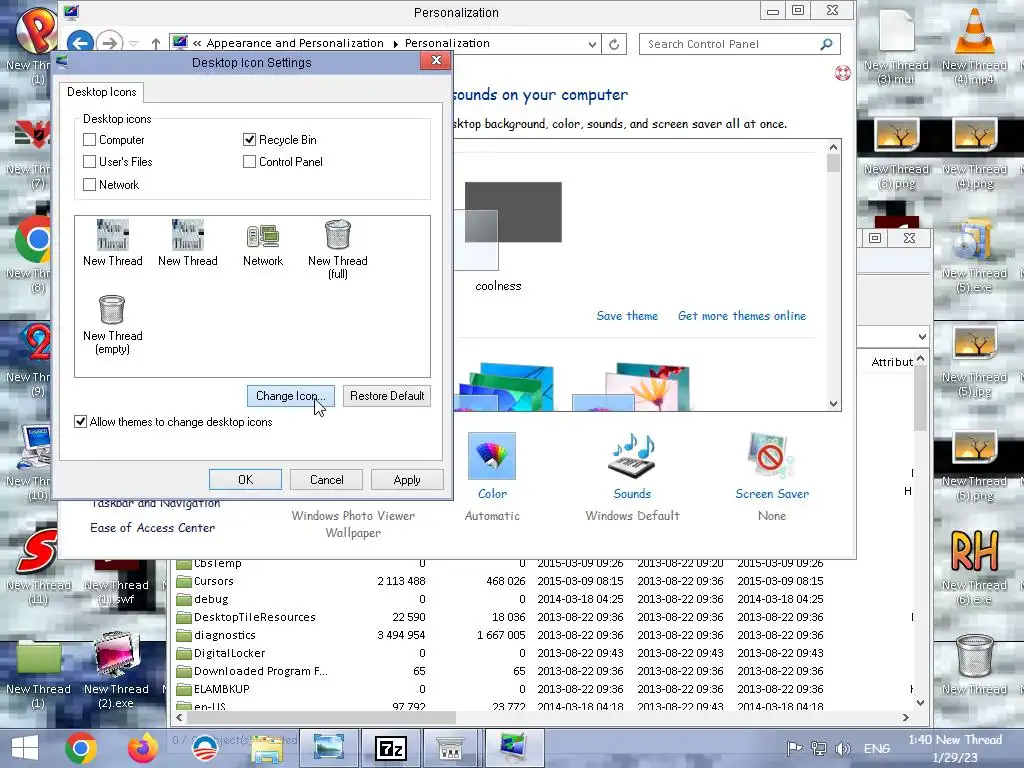Open the dropdown in the window behind Personalization
Image resolution: width=1024 pixels, height=768 pixels.
(x=921, y=337)
